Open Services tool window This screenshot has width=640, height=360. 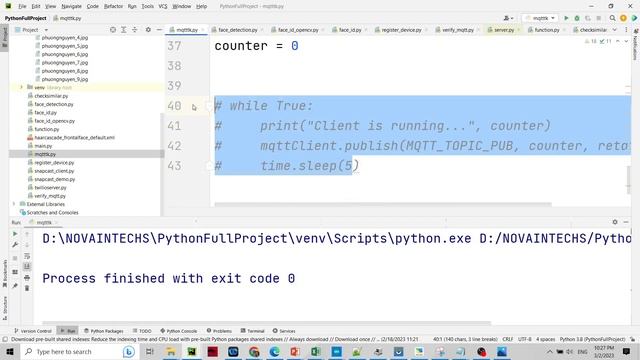coord(284,331)
